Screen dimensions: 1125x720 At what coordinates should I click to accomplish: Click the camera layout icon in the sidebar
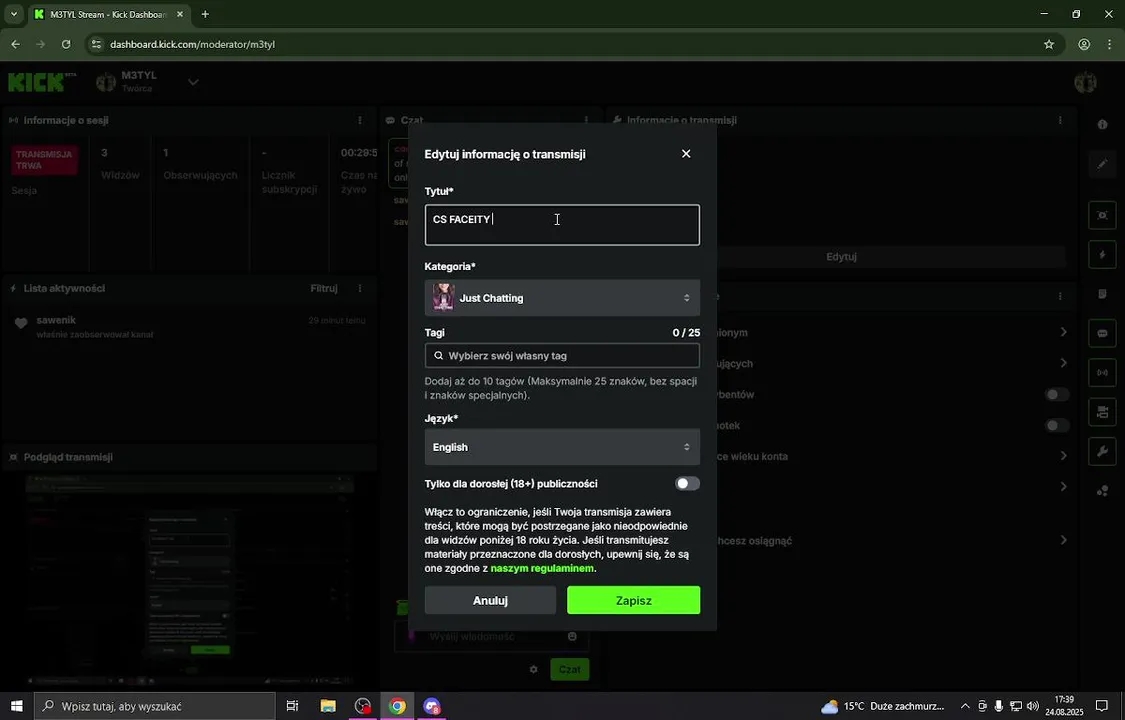click(1102, 412)
